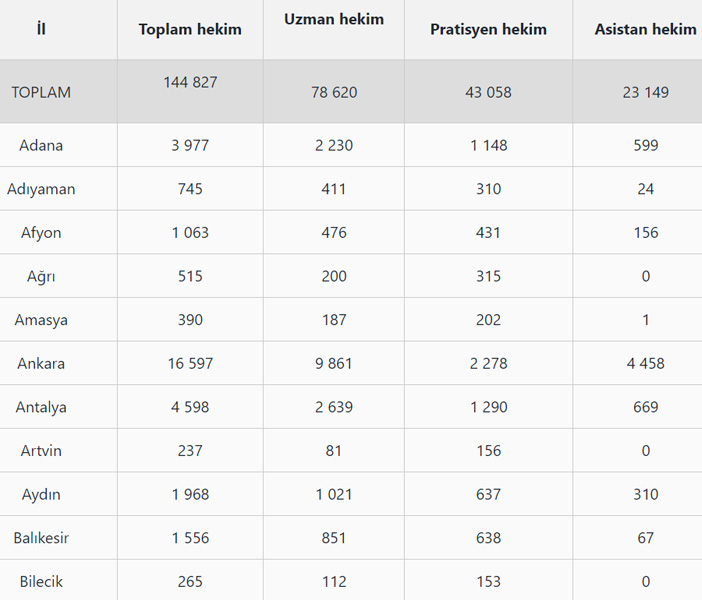Click the Artvin province cell
Image resolution: width=702 pixels, height=600 pixels.
[41, 451]
